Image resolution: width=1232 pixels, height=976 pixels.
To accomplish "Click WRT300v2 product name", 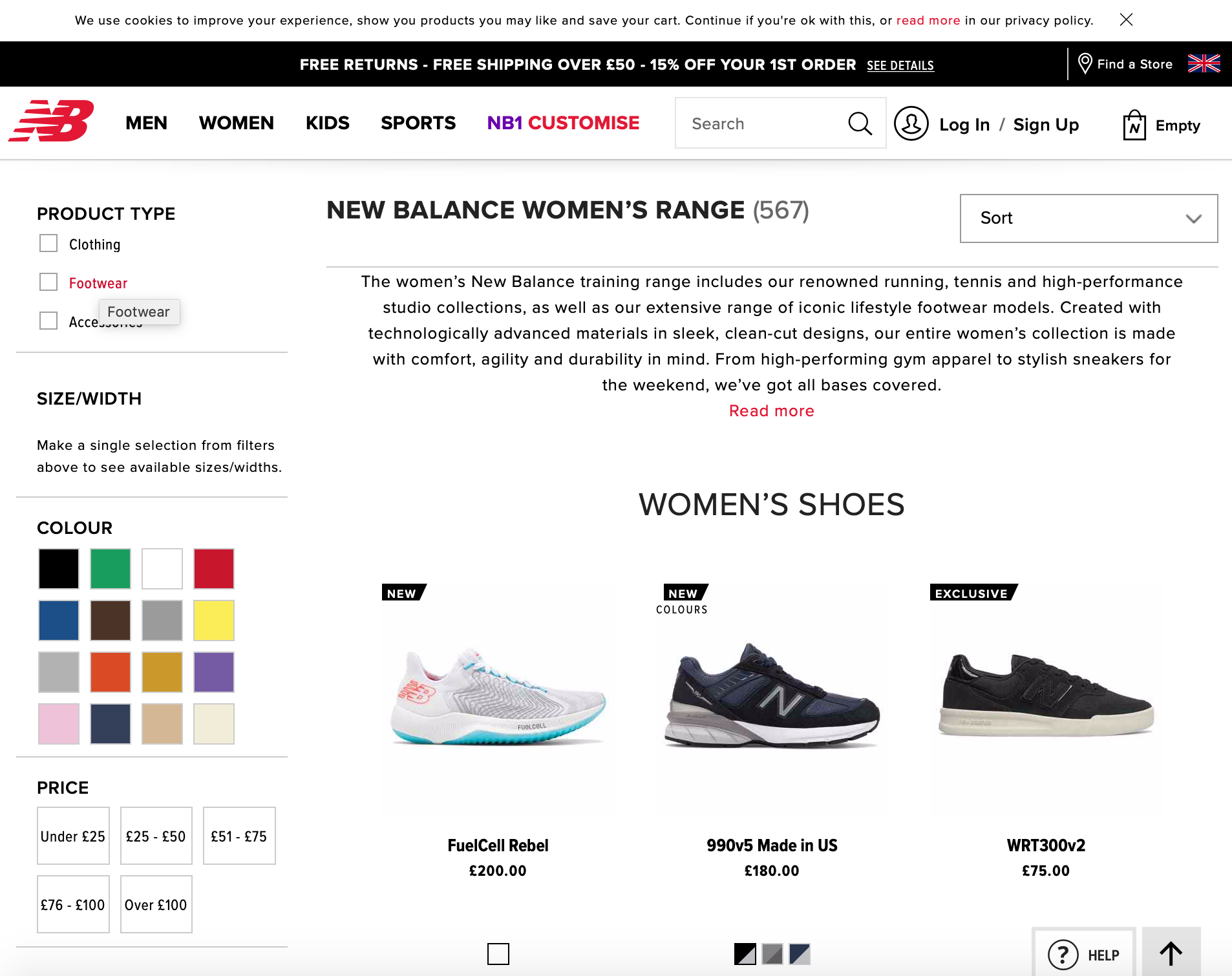I will tap(1046, 845).
